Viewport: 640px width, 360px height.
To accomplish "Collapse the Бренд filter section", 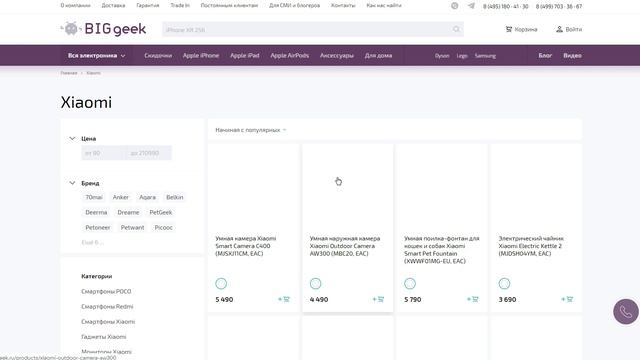I will pyautogui.click(x=72, y=183).
